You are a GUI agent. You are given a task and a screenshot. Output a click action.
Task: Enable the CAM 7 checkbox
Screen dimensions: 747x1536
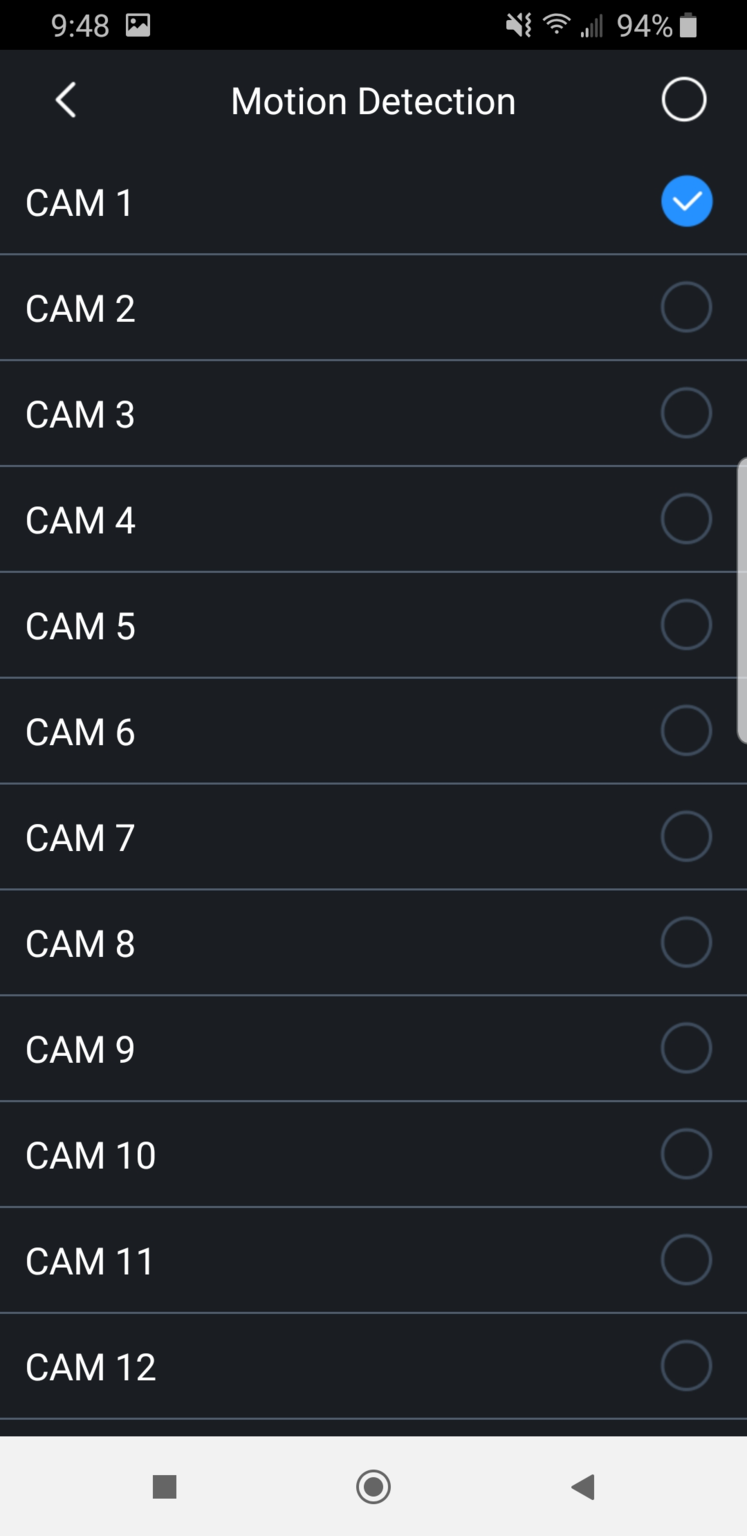point(686,837)
